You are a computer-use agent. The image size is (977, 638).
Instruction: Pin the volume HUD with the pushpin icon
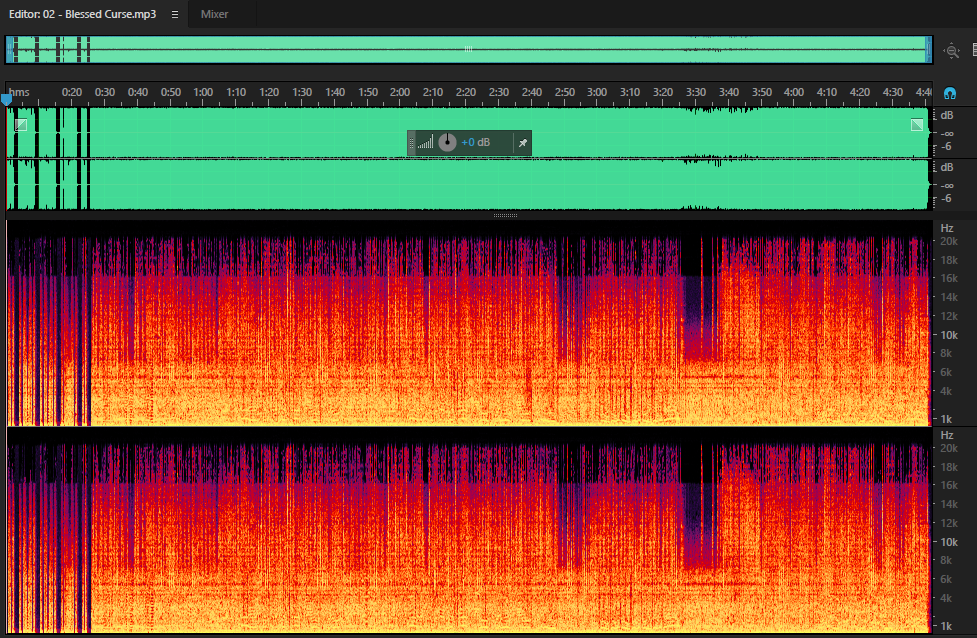click(523, 143)
